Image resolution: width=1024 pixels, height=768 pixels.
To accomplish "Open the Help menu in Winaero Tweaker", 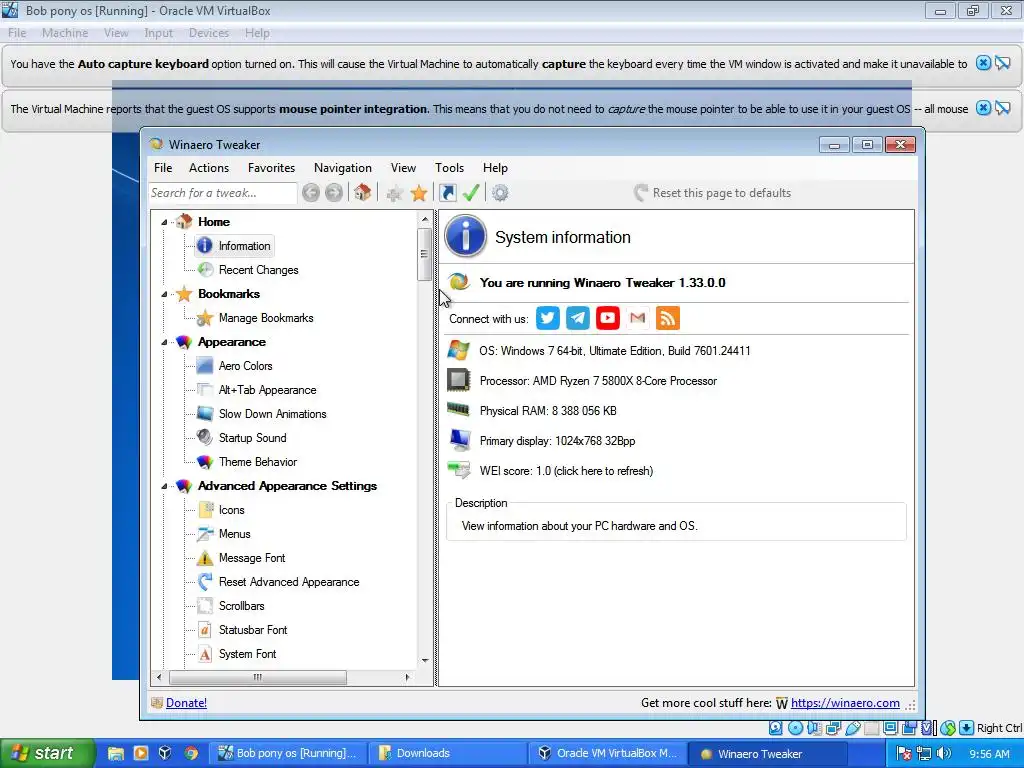I will pos(496,168).
